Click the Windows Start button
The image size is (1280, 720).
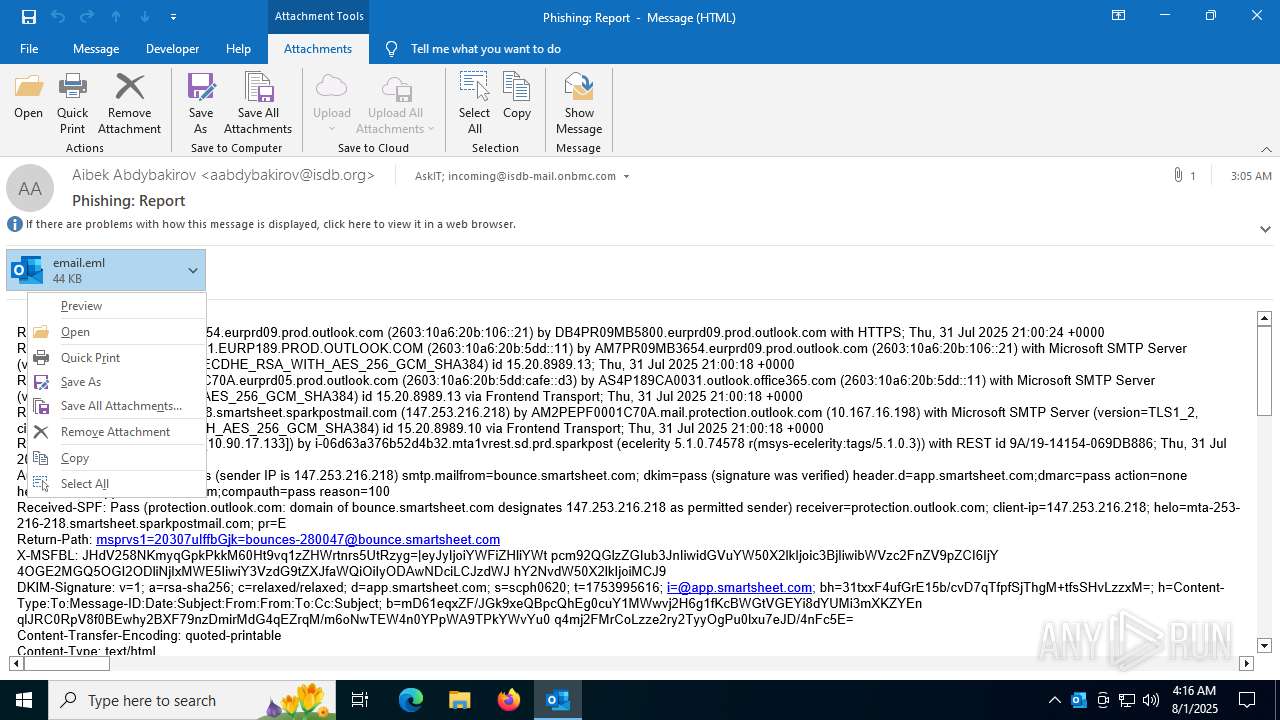(24, 700)
